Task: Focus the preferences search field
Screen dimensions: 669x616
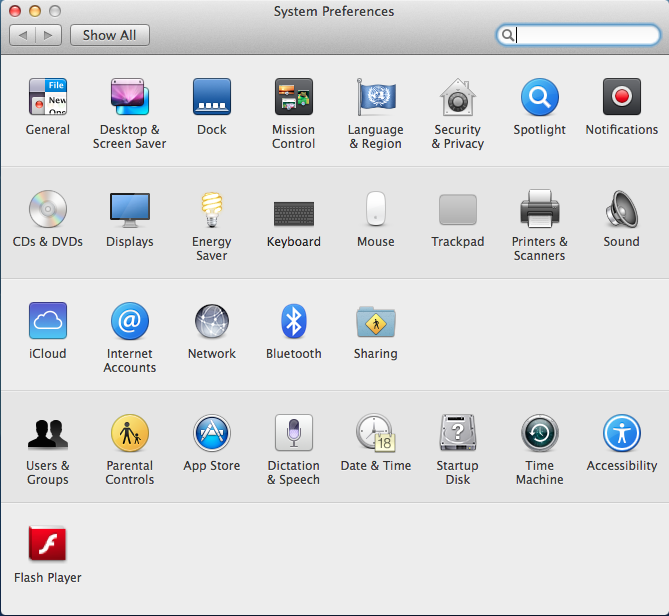Action: [x=578, y=35]
